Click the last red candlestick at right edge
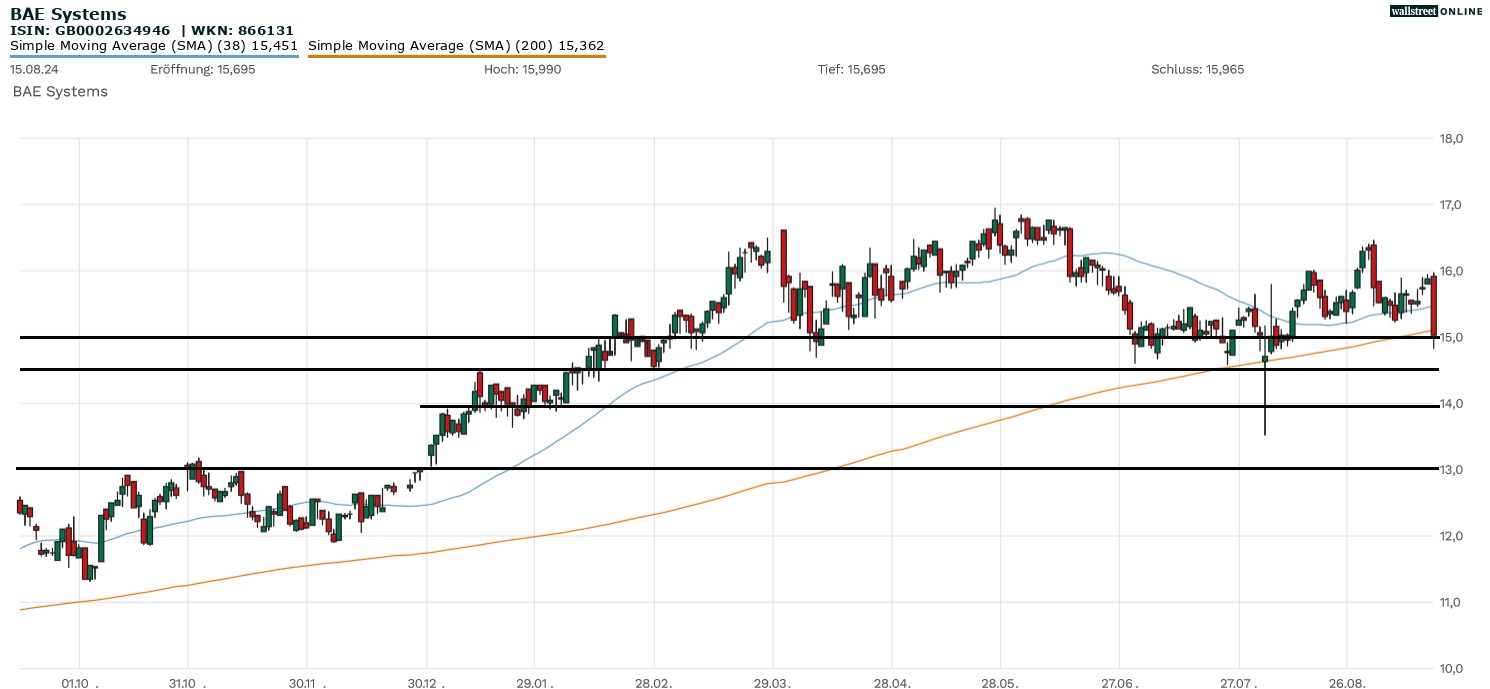This screenshot has width=1490, height=689. click(x=1434, y=305)
